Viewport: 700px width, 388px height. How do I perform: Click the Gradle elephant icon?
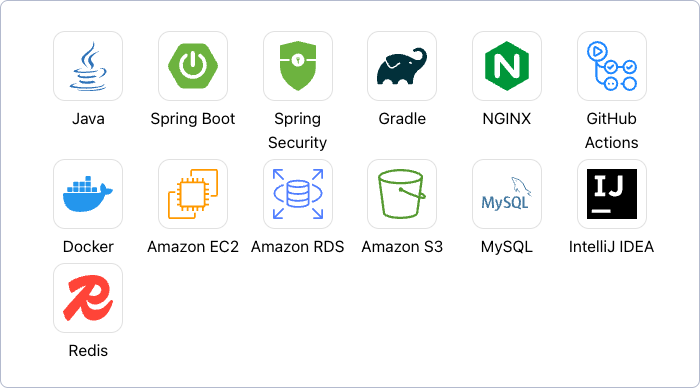tap(402, 66)
